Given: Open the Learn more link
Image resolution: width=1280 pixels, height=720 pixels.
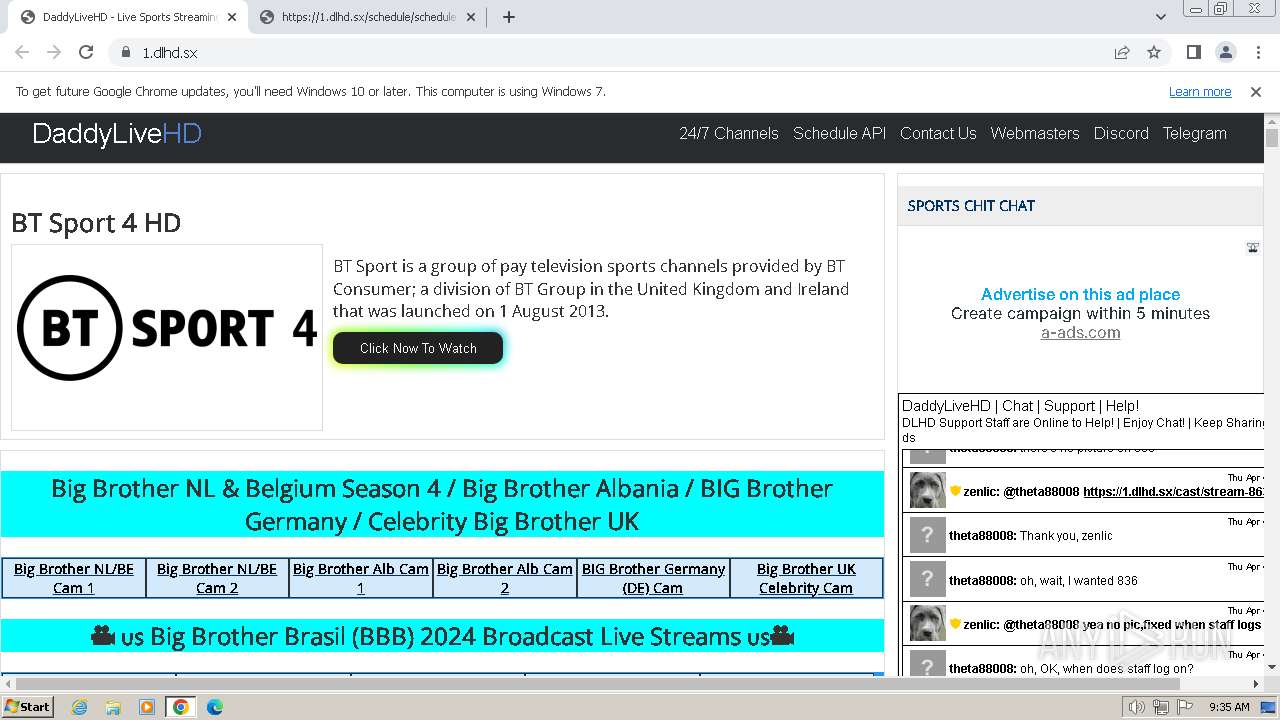Looking at the screenshot, I should [x=1200, y=92].
